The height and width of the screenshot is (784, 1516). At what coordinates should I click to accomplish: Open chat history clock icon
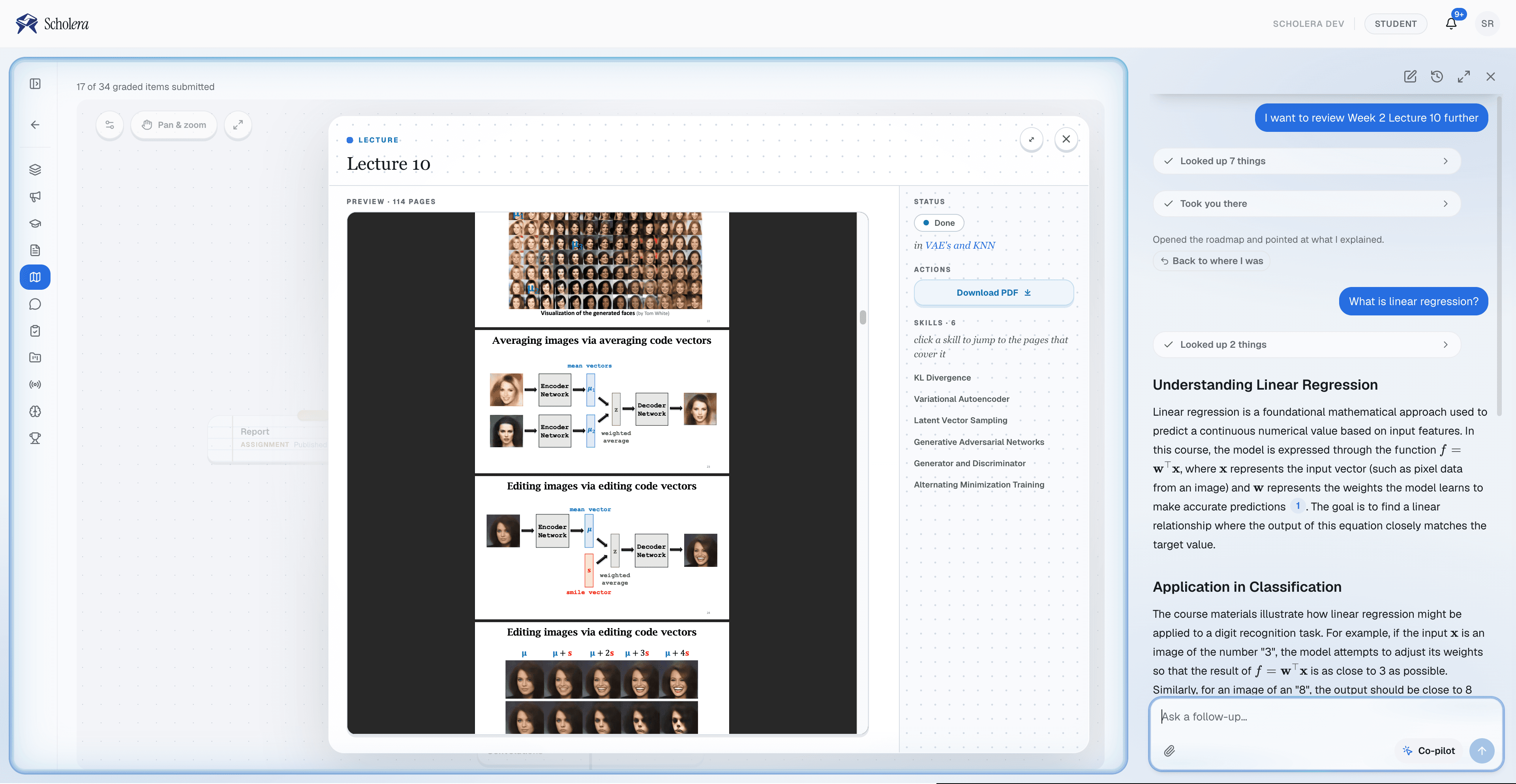tap(1437, 77)
